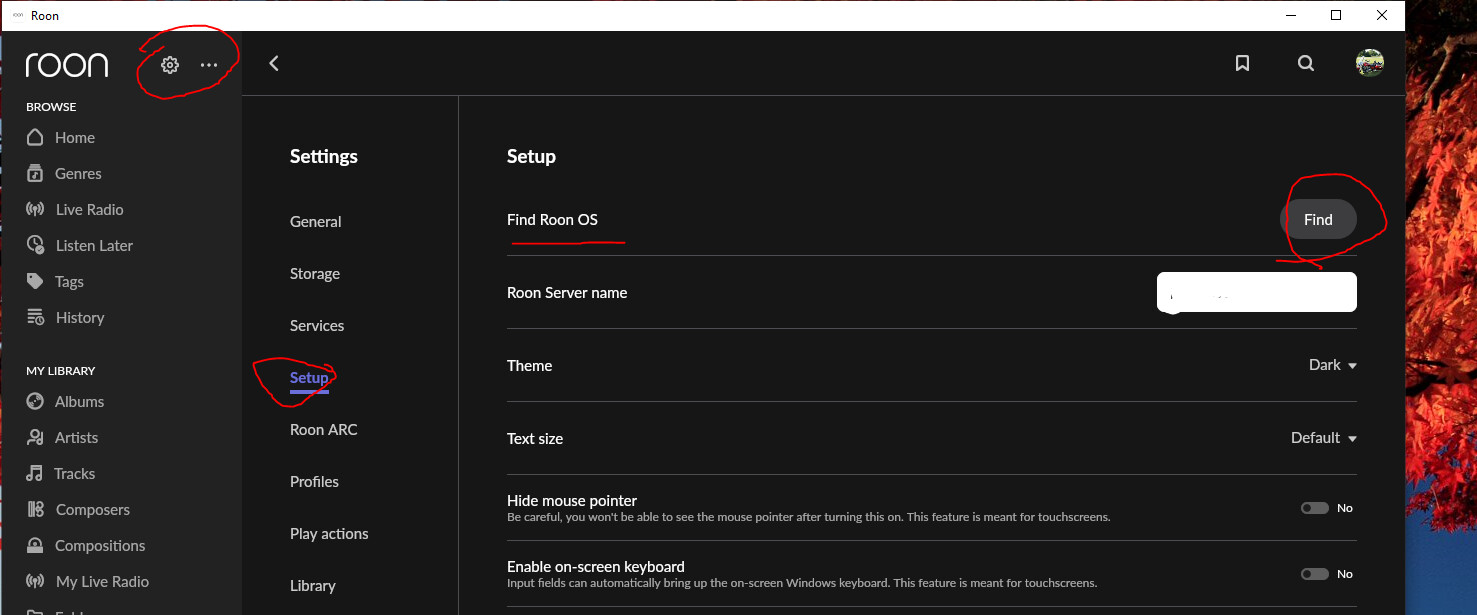Open Listen Later list
This screenshot has height=615, width=1477.
pyautogui.click(x=94, y=246)
